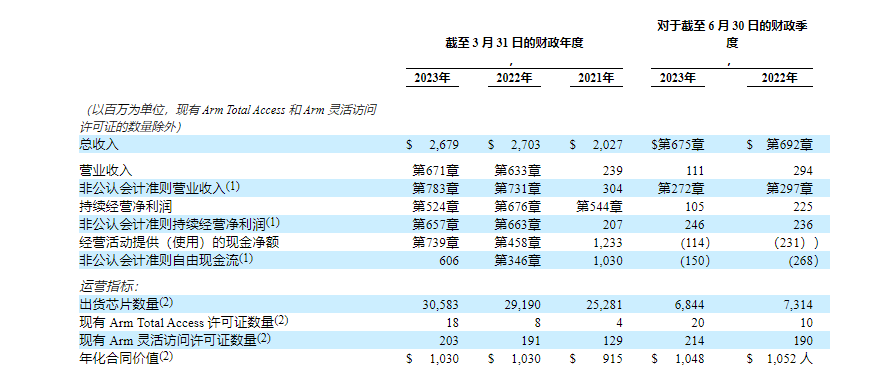Click 非公认会计准则持续经营净利润(1) label

[x=179, y=224]
